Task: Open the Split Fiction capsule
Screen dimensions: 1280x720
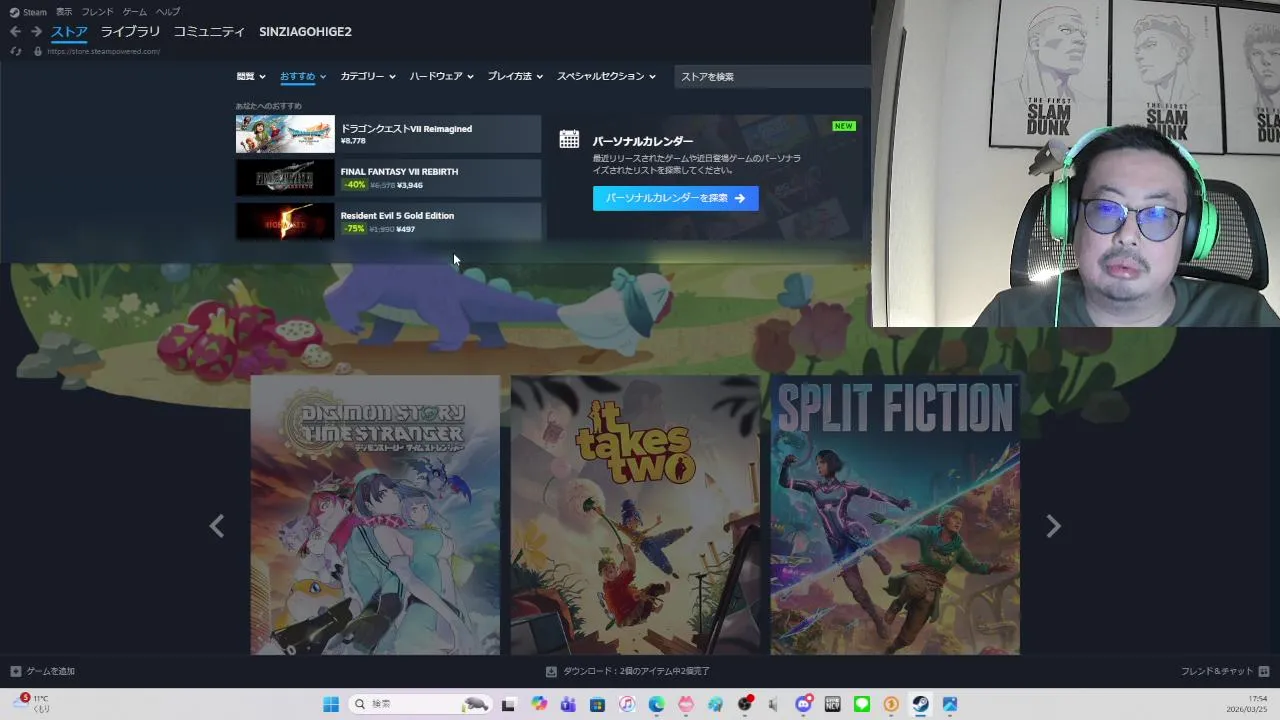Action: [x=895, y=515]
